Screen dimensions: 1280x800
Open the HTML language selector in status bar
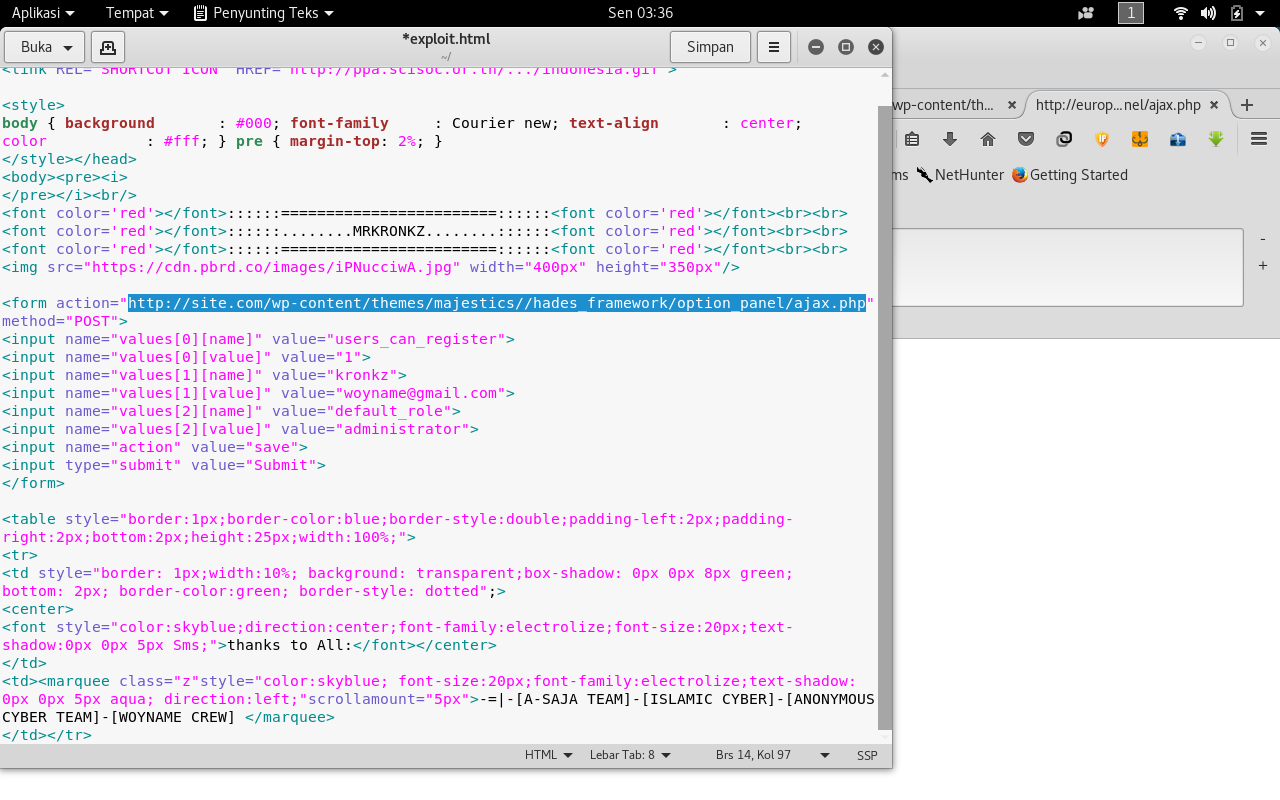(549, 755)
